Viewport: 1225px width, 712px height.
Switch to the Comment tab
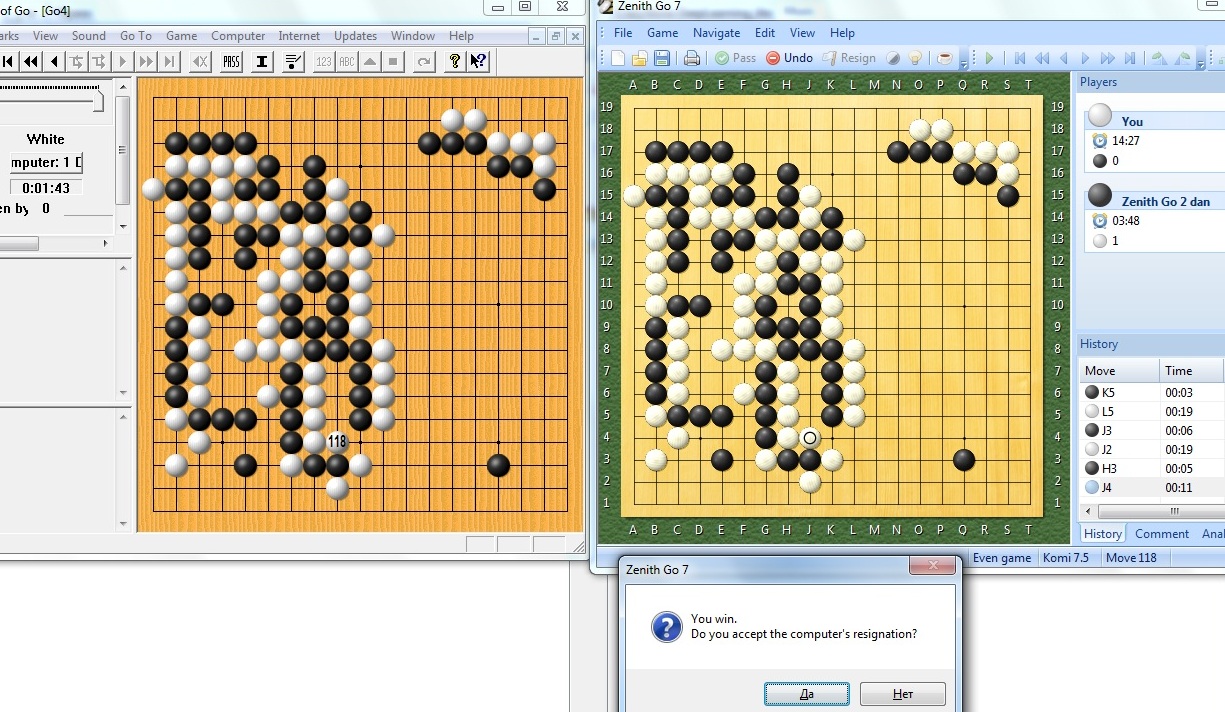click(x=1161, y=534)
